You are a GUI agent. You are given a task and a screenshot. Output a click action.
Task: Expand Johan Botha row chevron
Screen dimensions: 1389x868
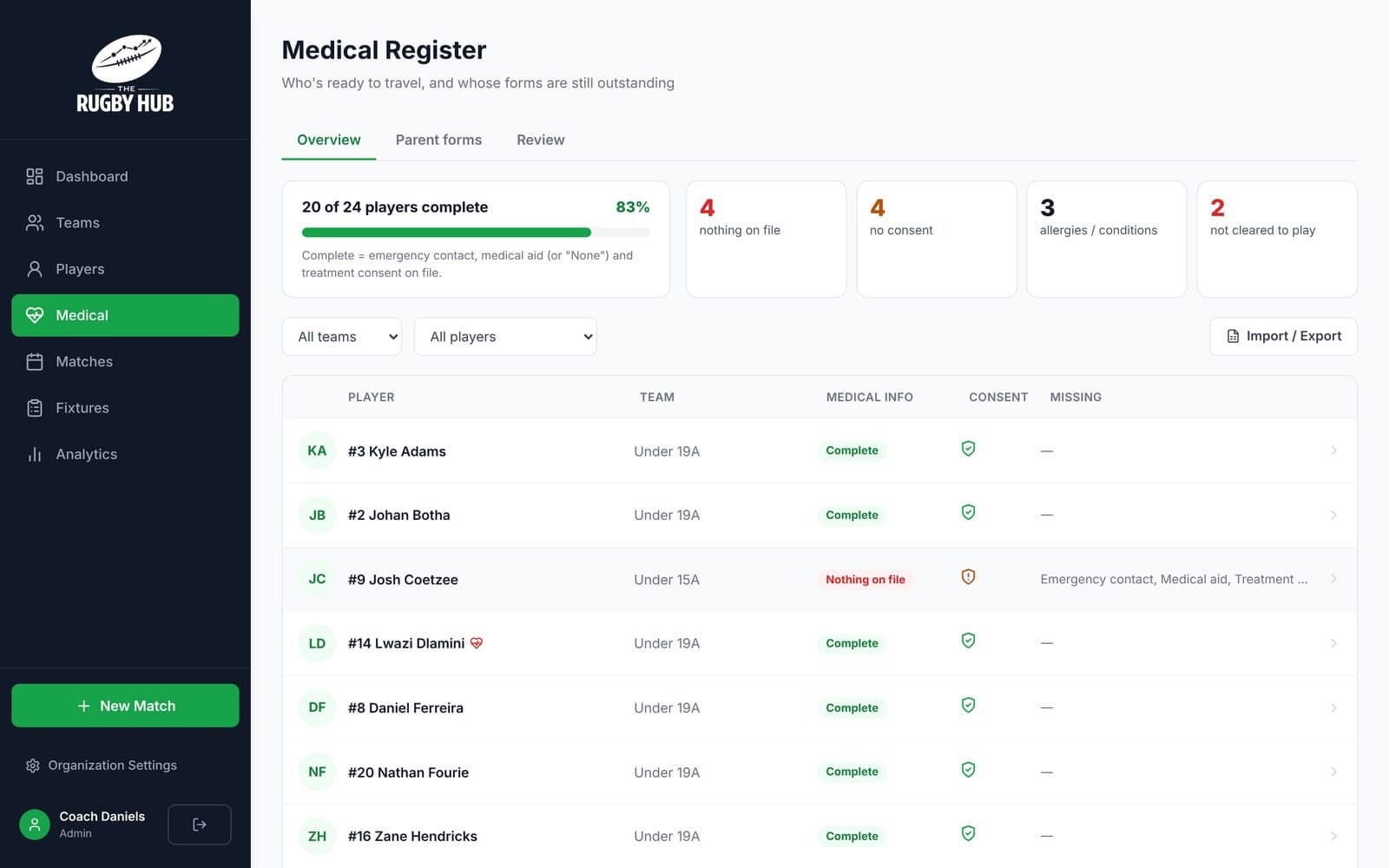point(1333,515)
